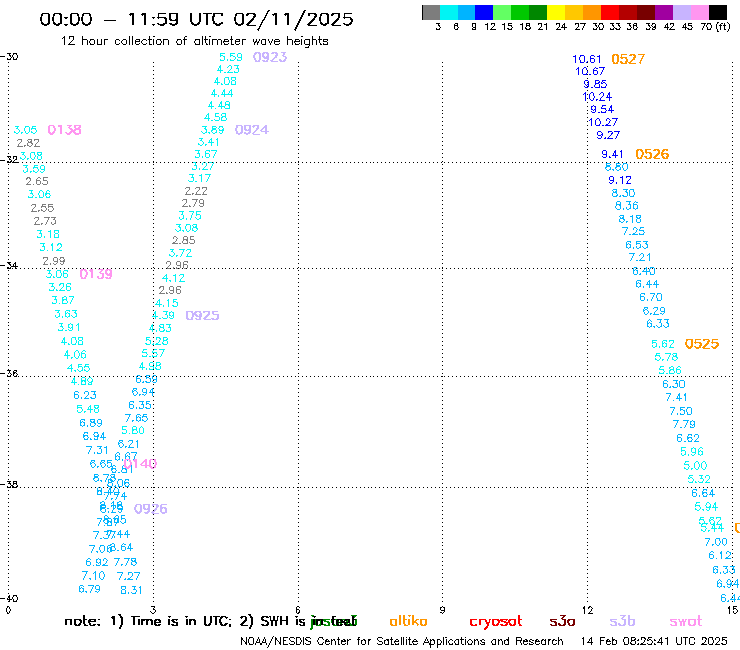Click the wave height value '4.83'
The width and height of the screenshot is (740, 650).
point(160,328)
